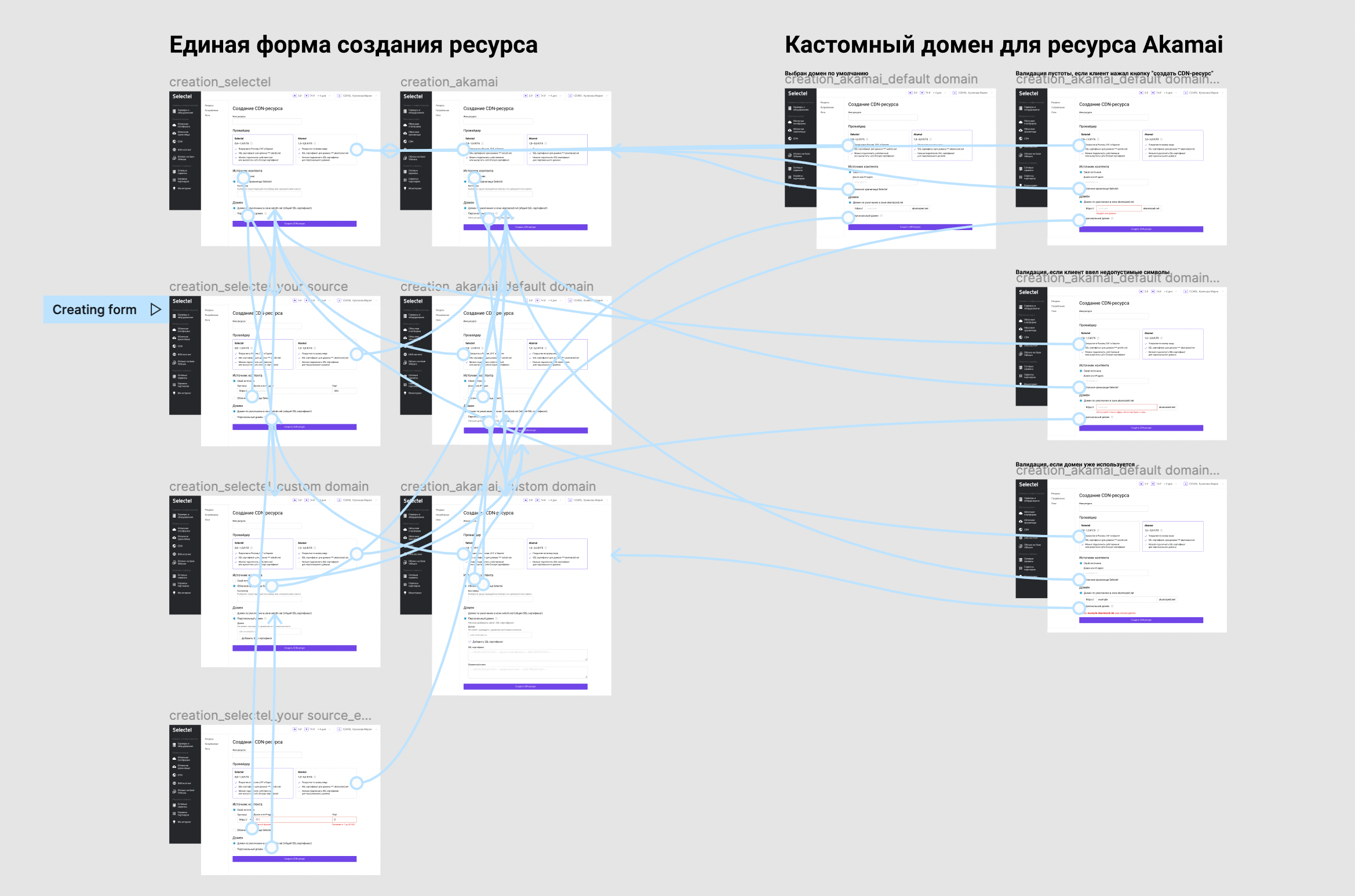Select akamaized.net default domain radio, недопустимые символы frame
The height and width of the screenshot is (896, 1355).
point(1081,400)
